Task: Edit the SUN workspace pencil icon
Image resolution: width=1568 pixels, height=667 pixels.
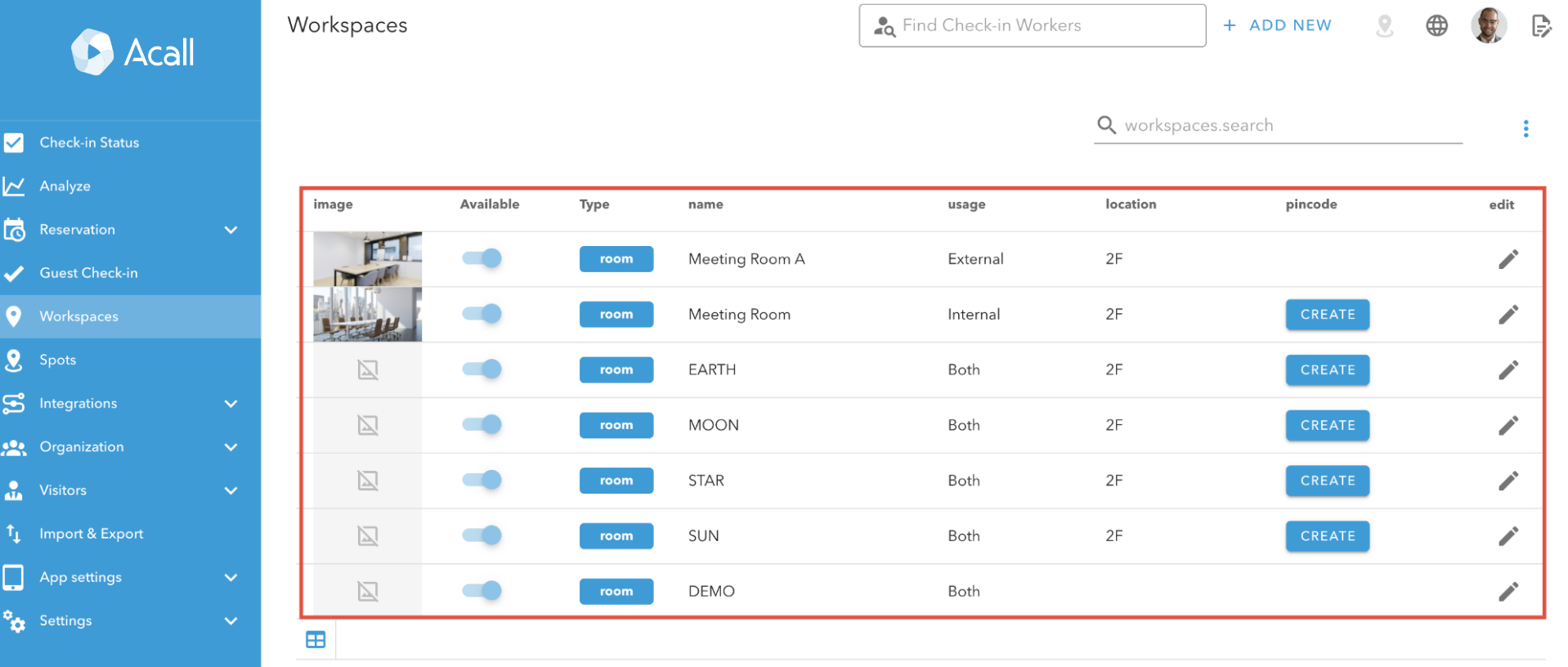Action: (x=1508, y=536)
